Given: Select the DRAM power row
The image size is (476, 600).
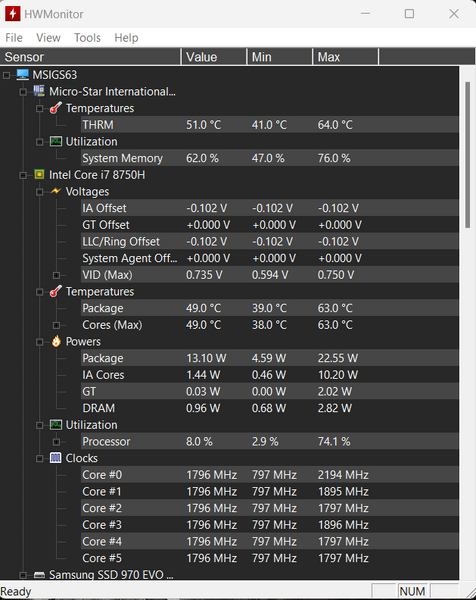Looking at the screenshot, I should pos(270,408).
